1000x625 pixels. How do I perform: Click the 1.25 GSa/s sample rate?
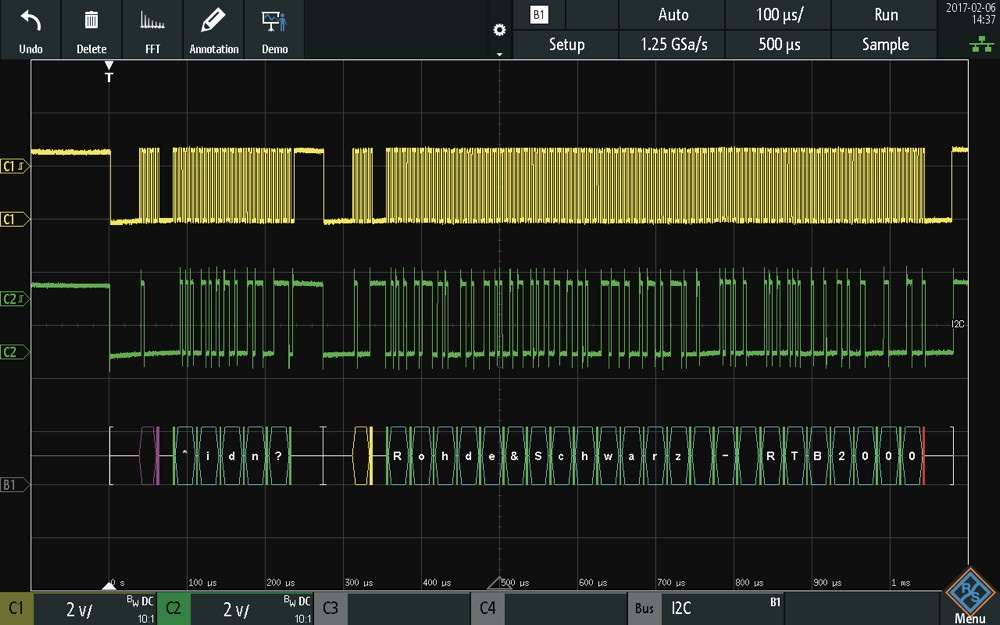(672, 44)
